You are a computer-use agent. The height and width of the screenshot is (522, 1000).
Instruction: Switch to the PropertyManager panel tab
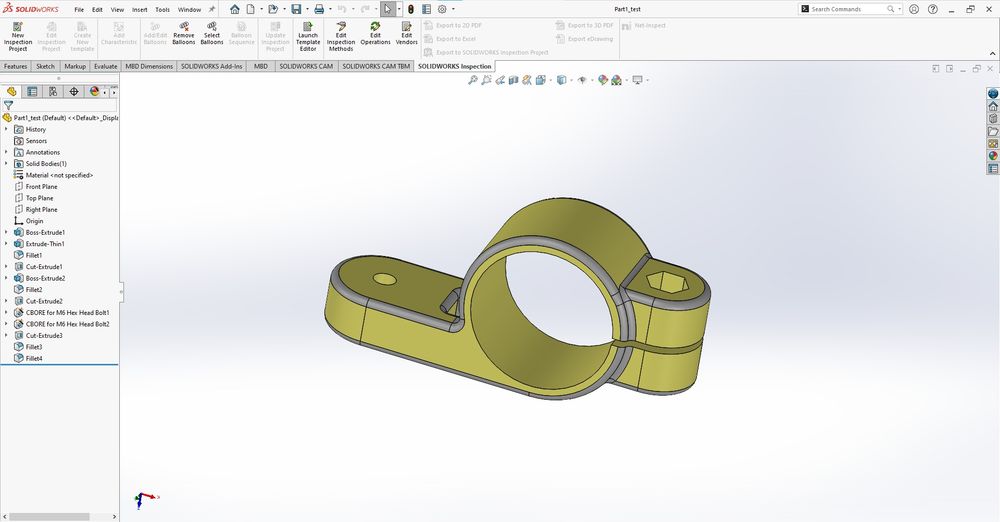point(32,91)
